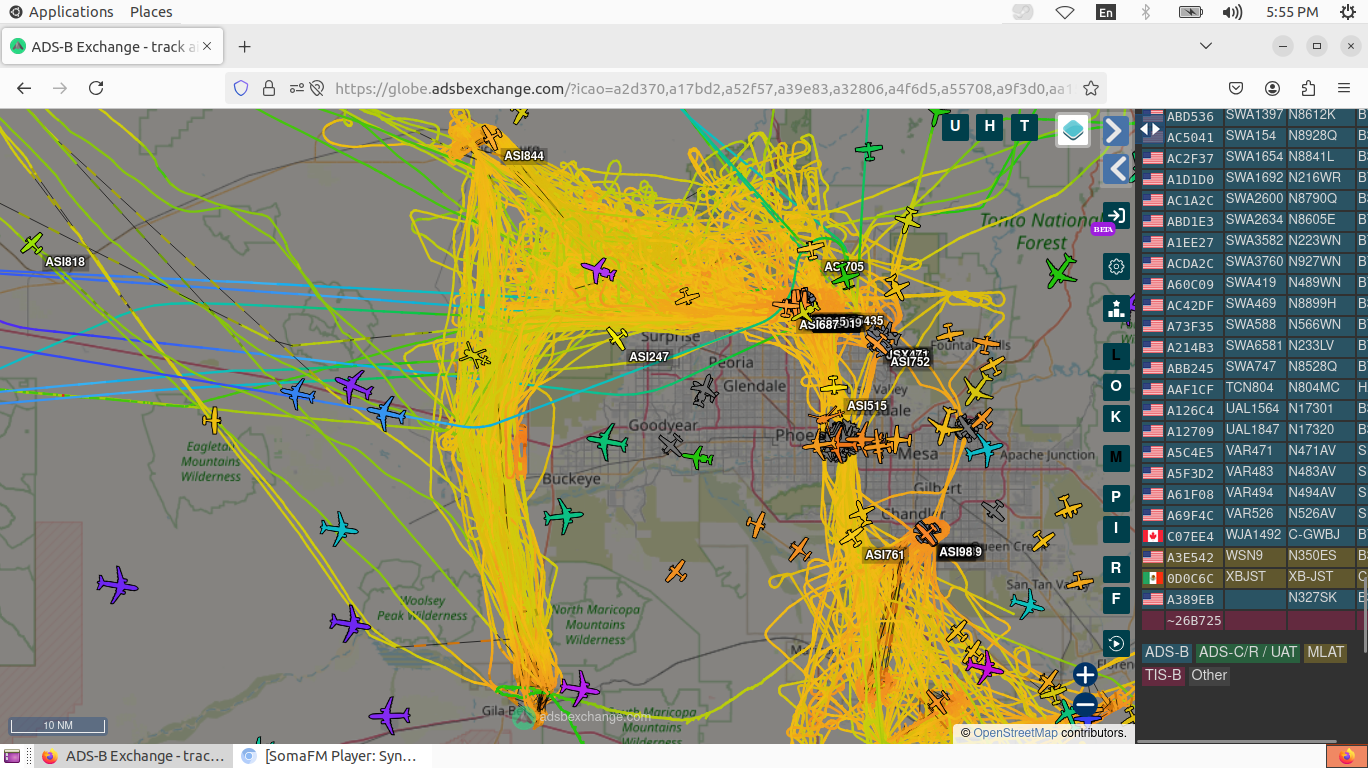
Task: Toggle sidebar with the double-arrow handle
Action: point(1150,129)
